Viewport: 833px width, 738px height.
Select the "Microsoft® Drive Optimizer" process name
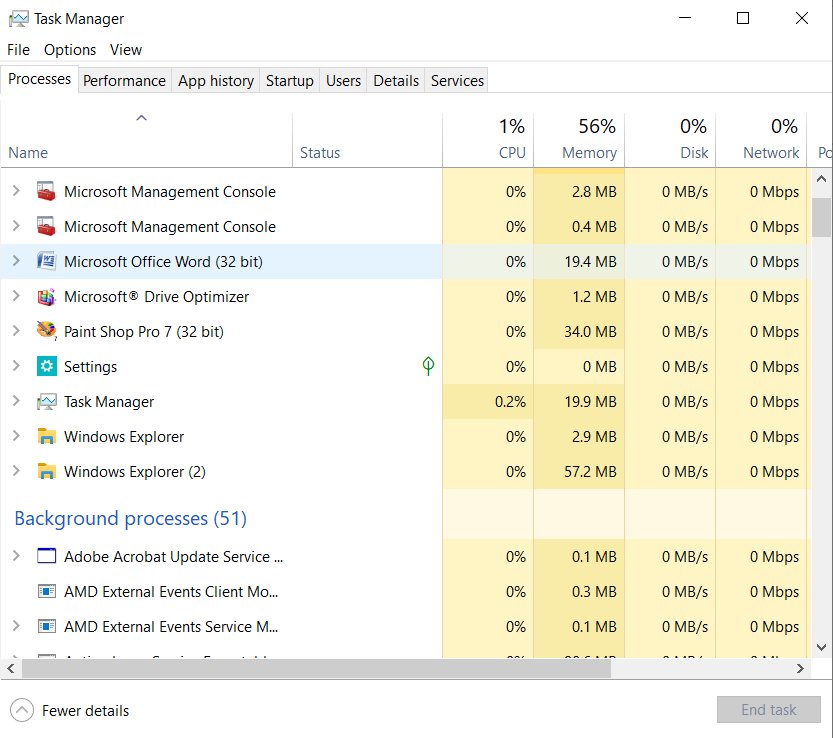tap(156, 296)
